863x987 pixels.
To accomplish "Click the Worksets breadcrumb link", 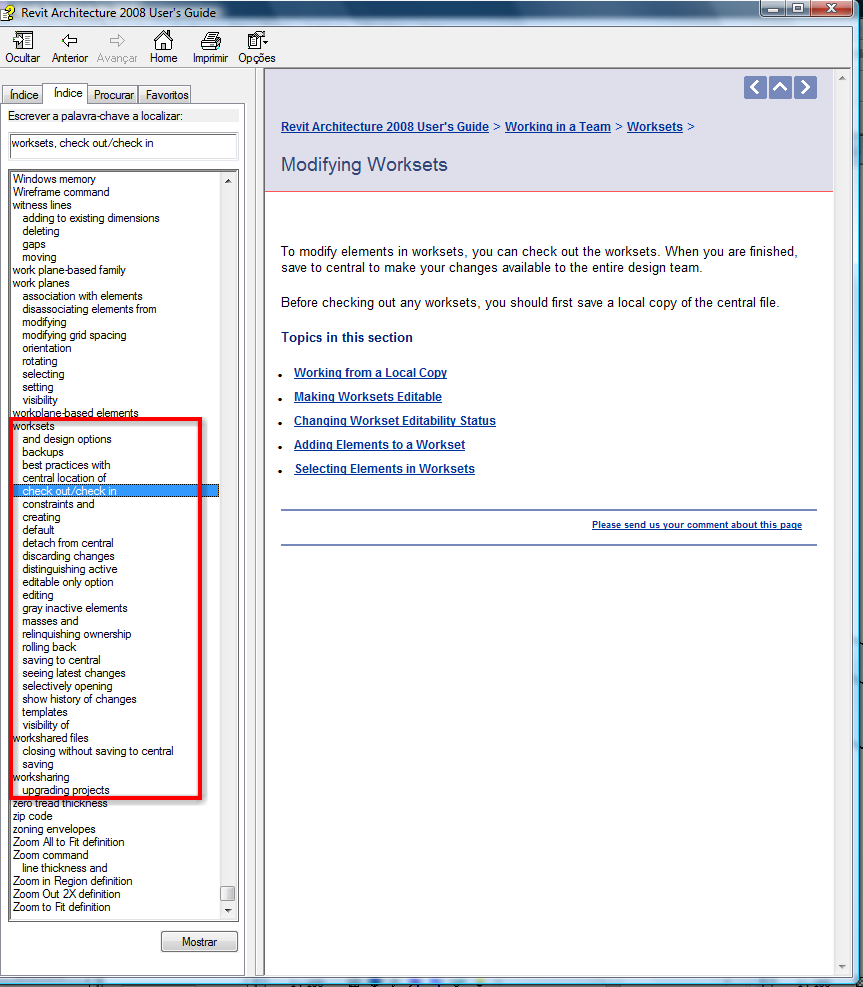I will pyautogui.click(x=655, y=127).
